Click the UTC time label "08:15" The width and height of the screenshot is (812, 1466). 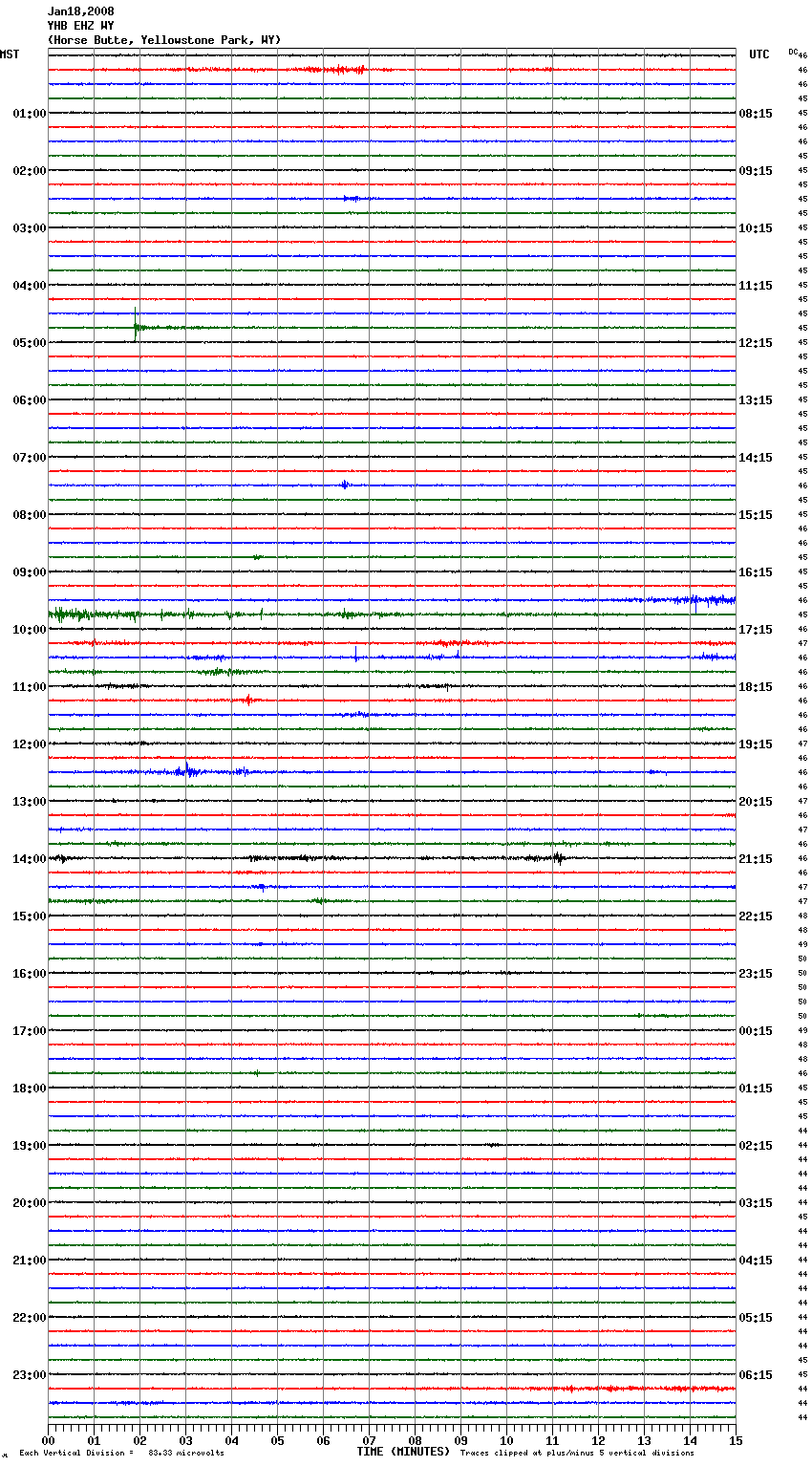click(756, 114)
